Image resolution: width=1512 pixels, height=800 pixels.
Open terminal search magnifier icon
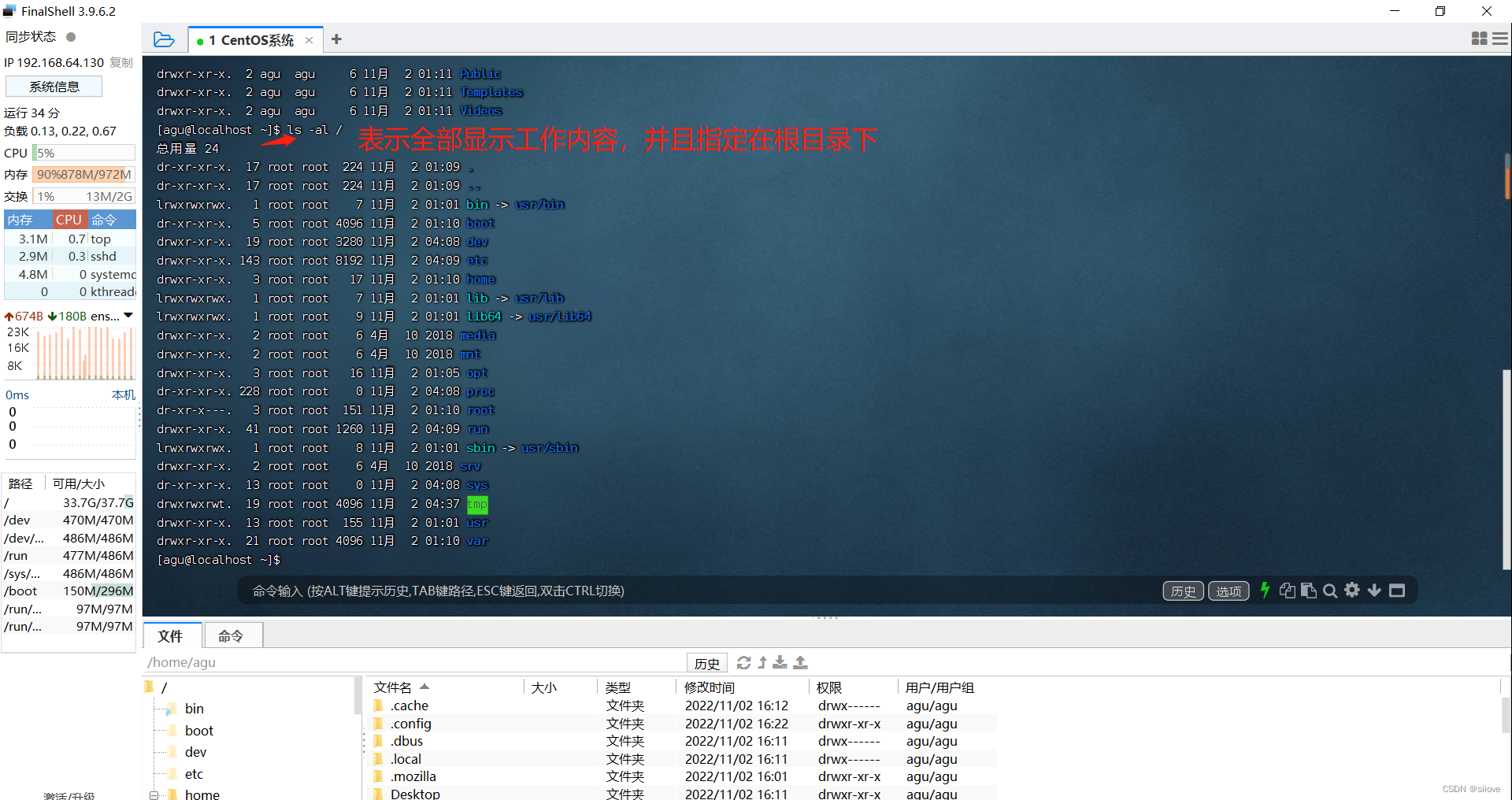(x=1330, y=591)
